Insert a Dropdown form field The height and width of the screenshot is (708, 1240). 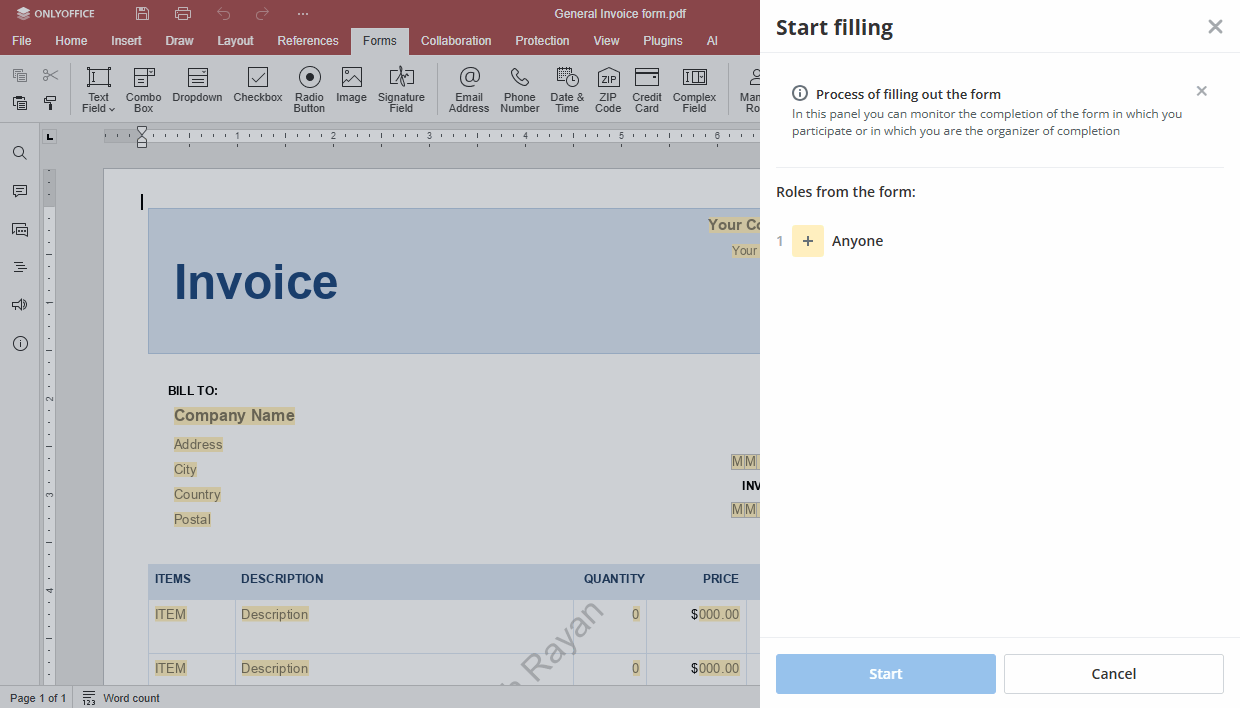point(197,84)
